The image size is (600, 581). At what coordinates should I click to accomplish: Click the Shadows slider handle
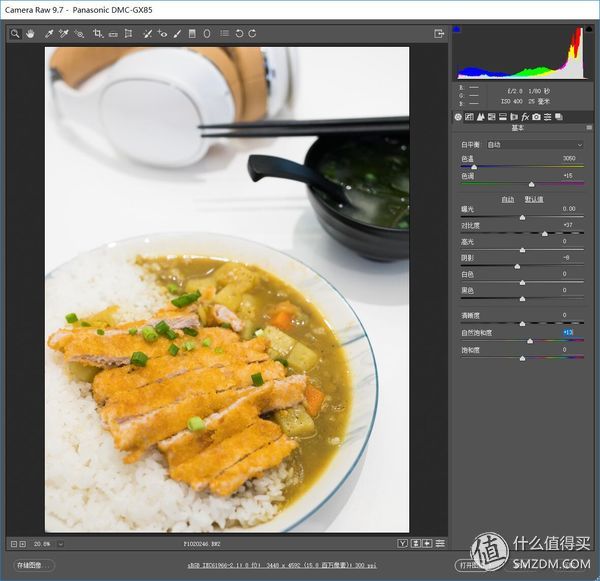coord(517,266)
